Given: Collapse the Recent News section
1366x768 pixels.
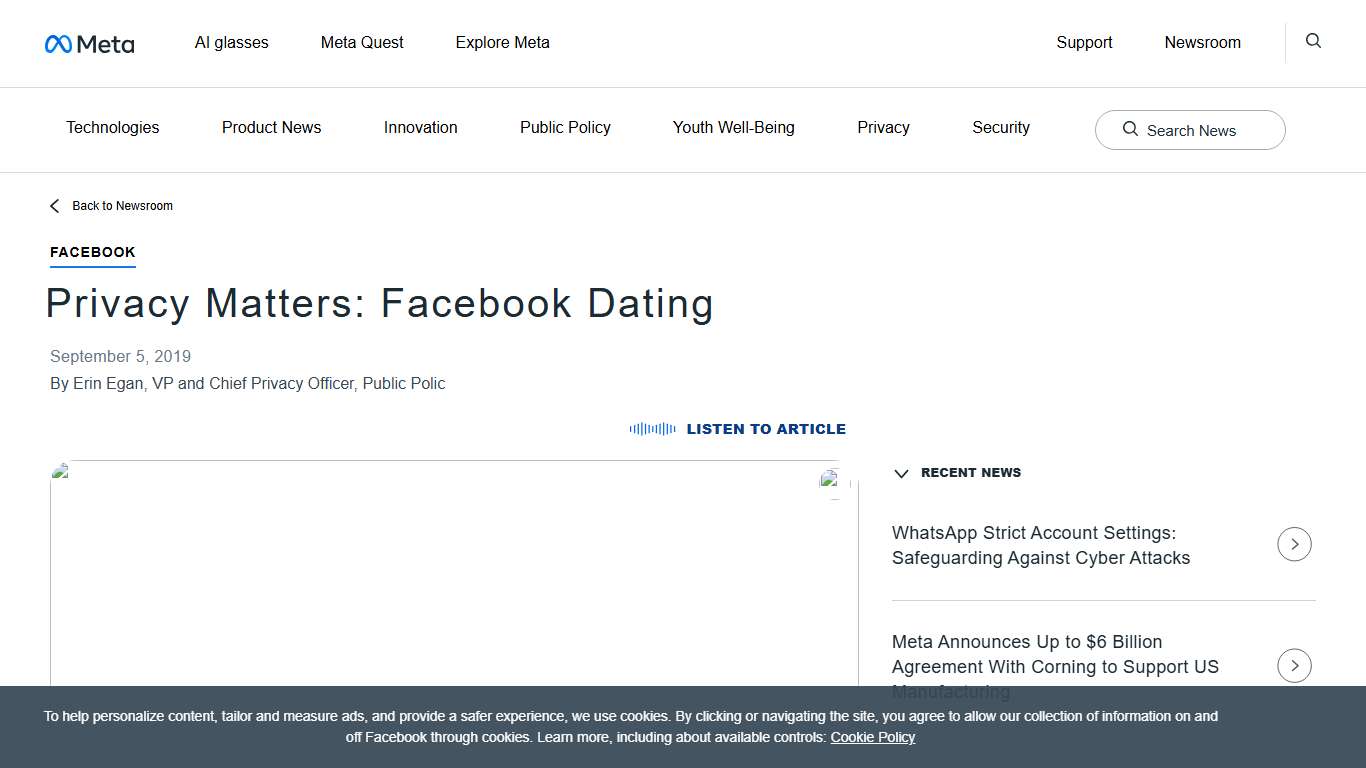Looking at the screenshot, I should (x=901, y=473).
